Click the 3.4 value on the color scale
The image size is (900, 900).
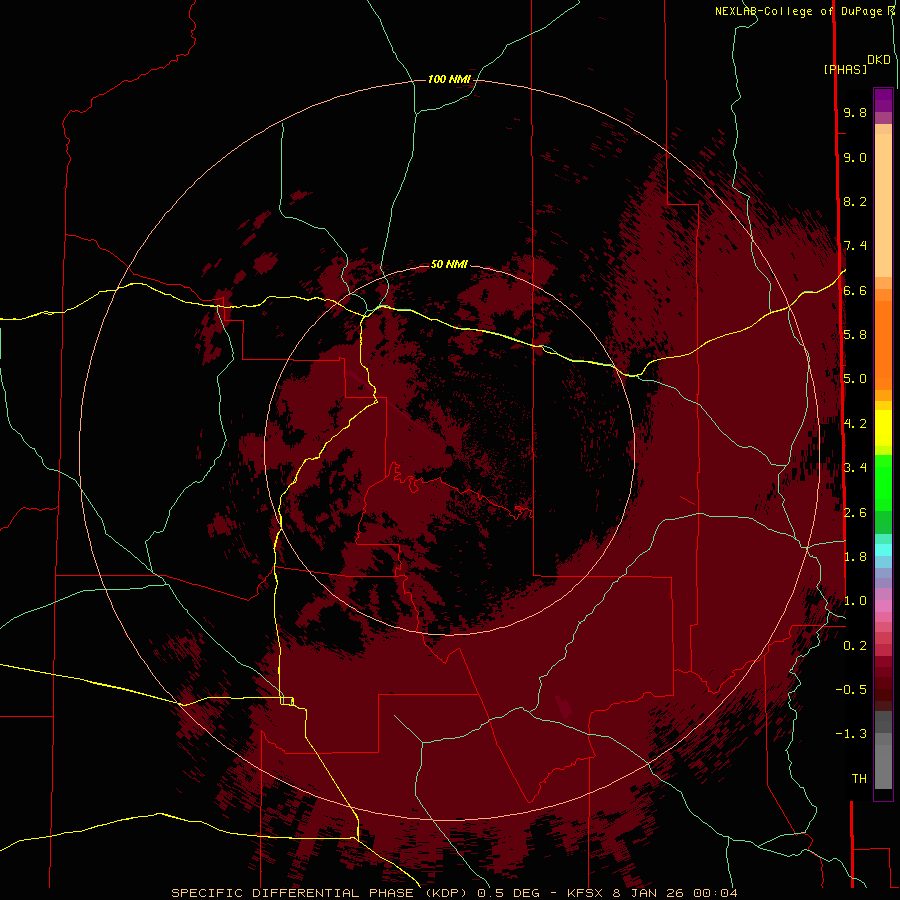[x=855, y=468]
